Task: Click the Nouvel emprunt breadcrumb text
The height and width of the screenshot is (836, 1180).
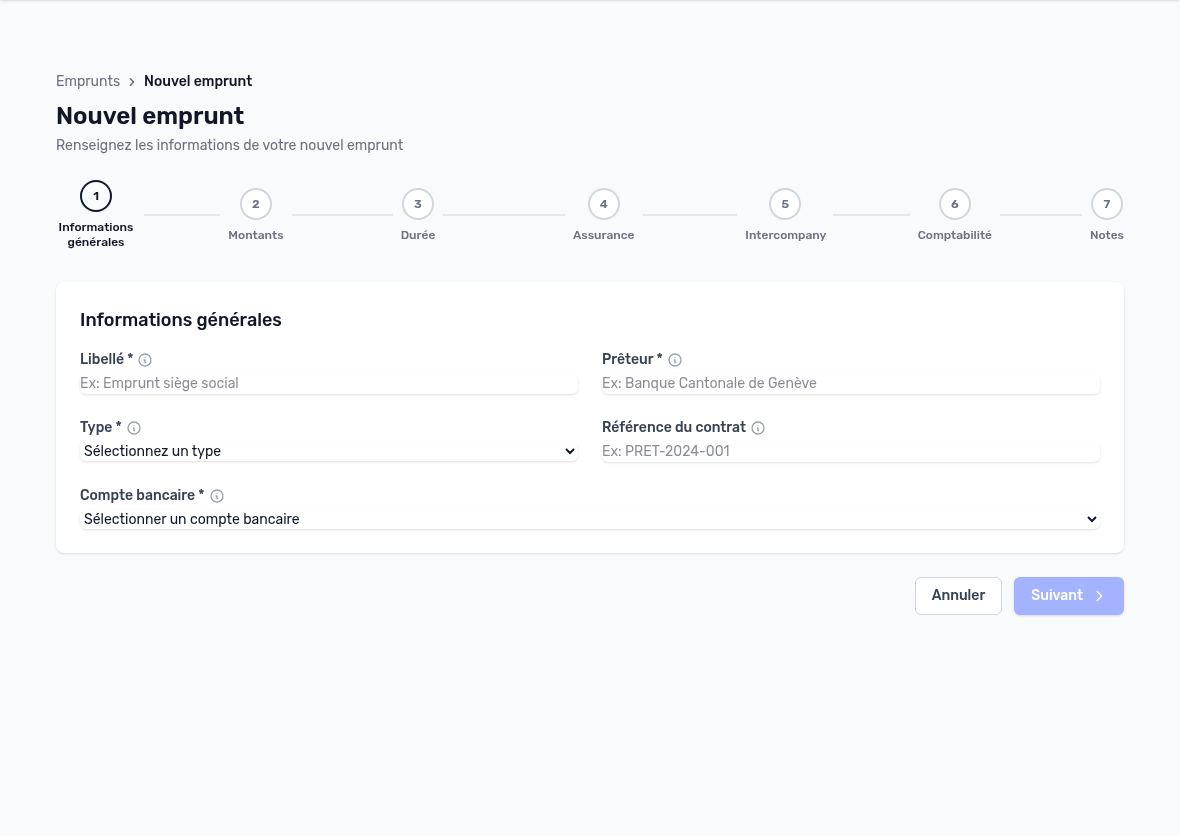Action: 198,81
